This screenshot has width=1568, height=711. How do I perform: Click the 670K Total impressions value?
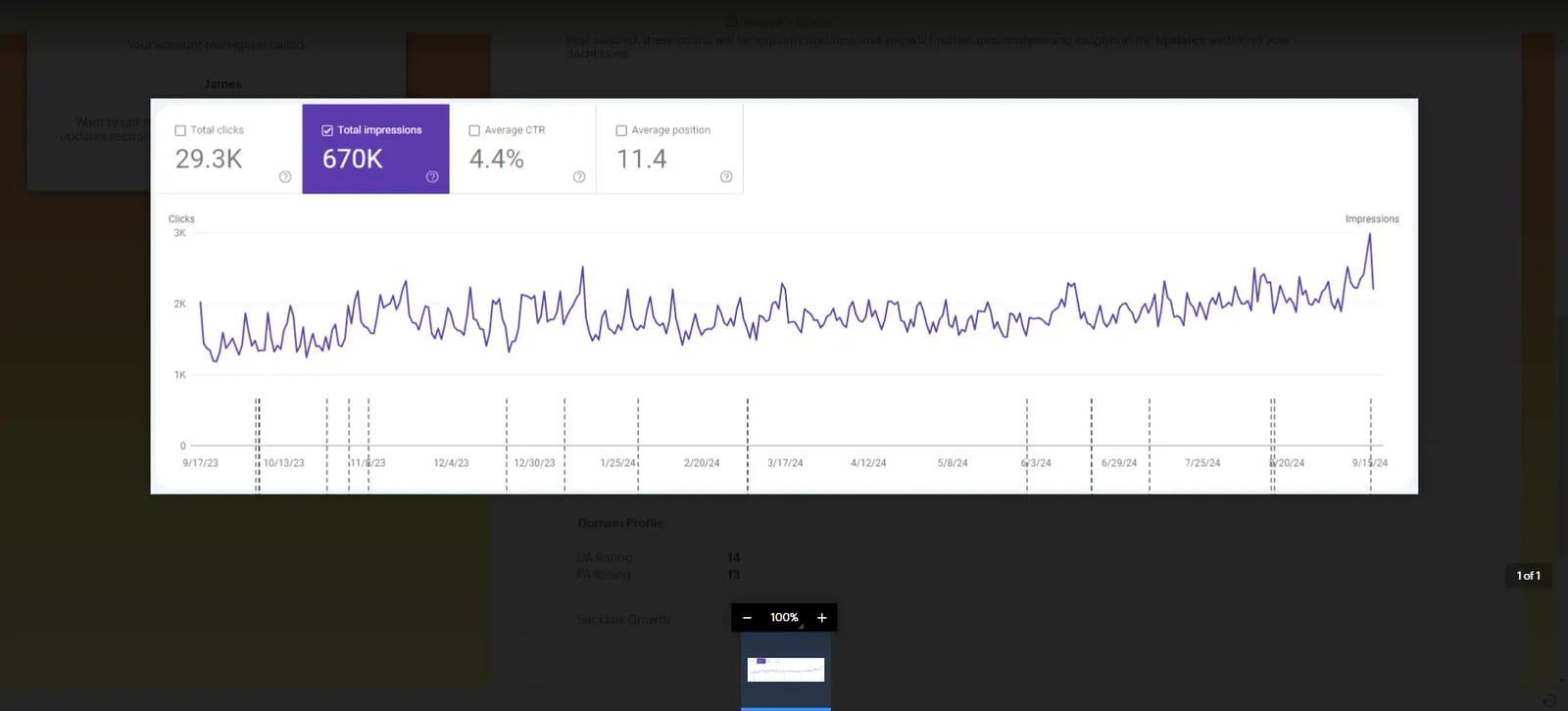pos(353,159)
